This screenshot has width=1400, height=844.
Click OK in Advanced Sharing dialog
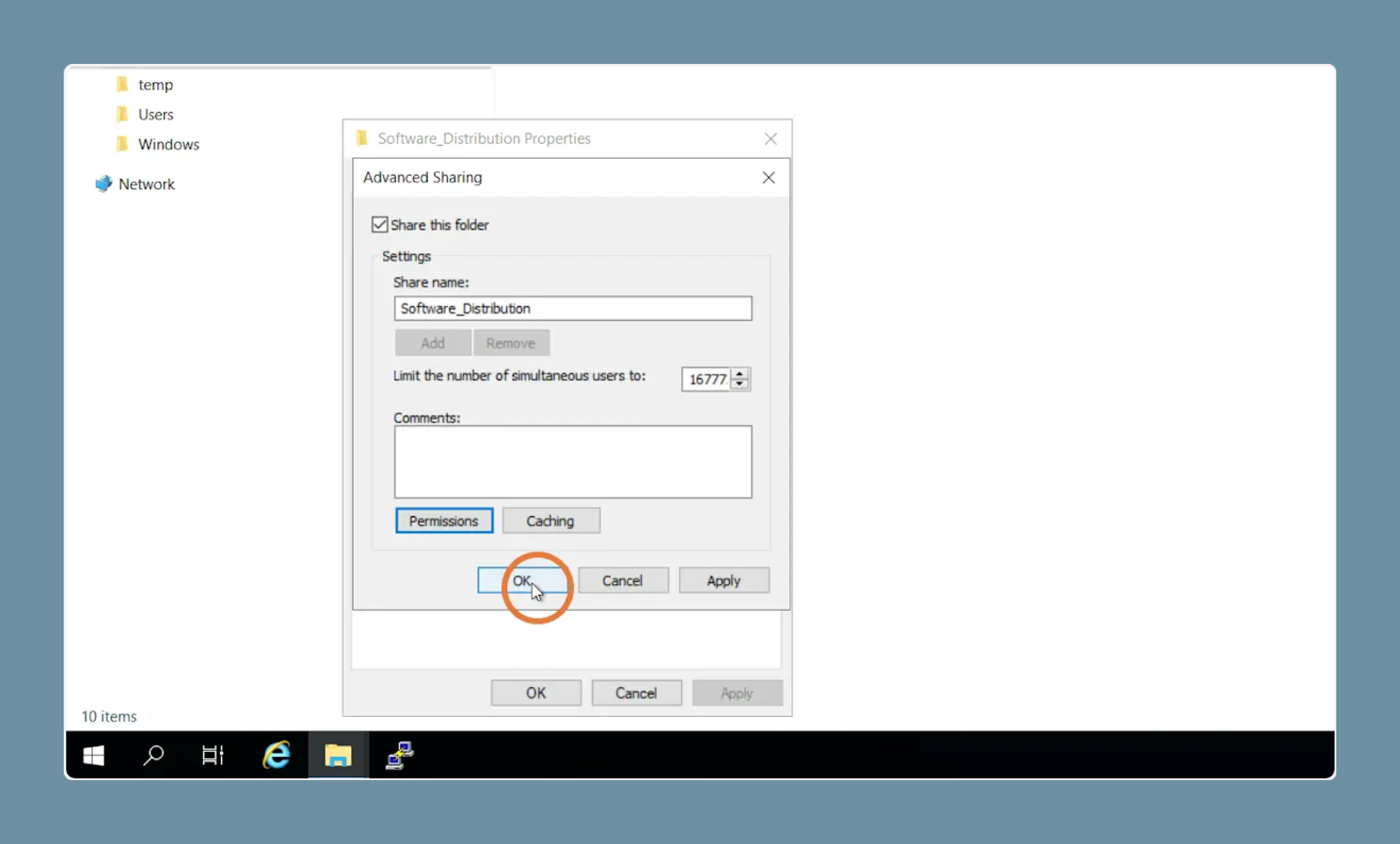(x=522, y=580)
